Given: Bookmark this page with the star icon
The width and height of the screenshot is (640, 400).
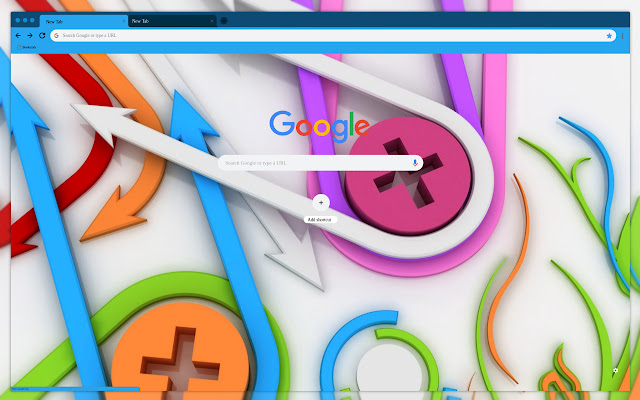Looking at the screenshot, I should 609,36.
